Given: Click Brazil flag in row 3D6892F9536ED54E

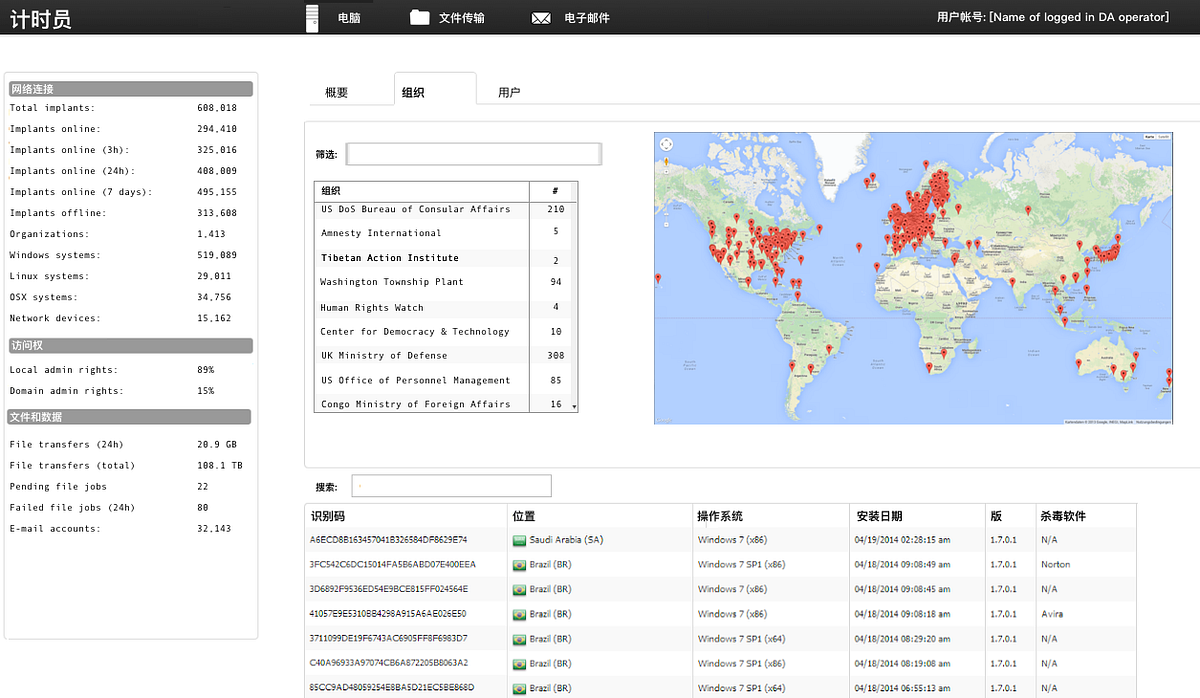Looking at the screenshot, I should click(519, 589).
